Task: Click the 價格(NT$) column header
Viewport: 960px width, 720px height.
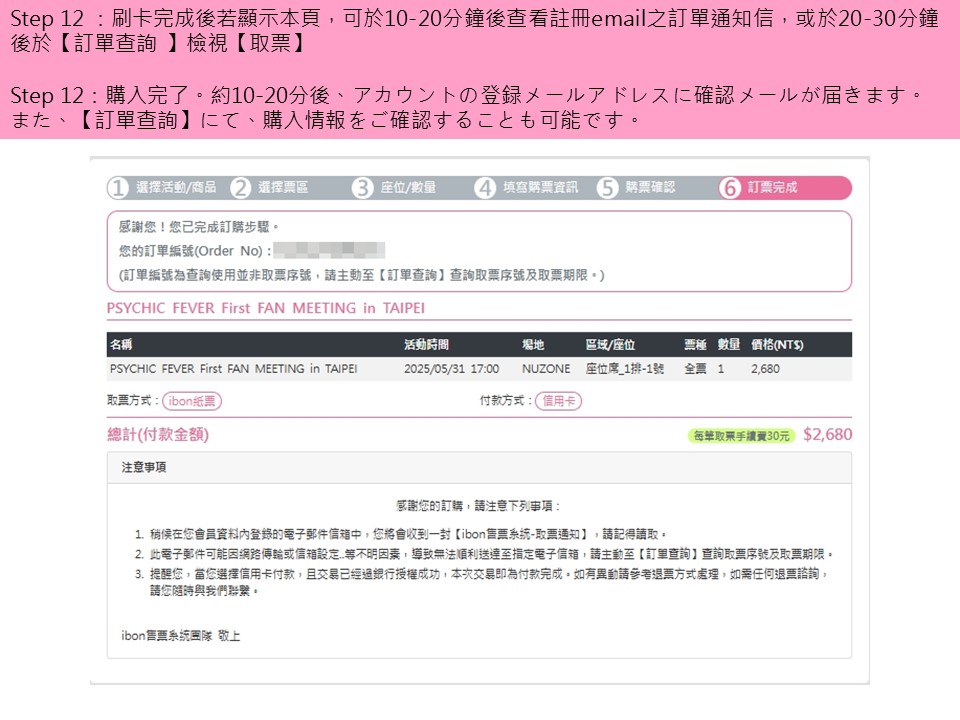Action: coord(777,345)
